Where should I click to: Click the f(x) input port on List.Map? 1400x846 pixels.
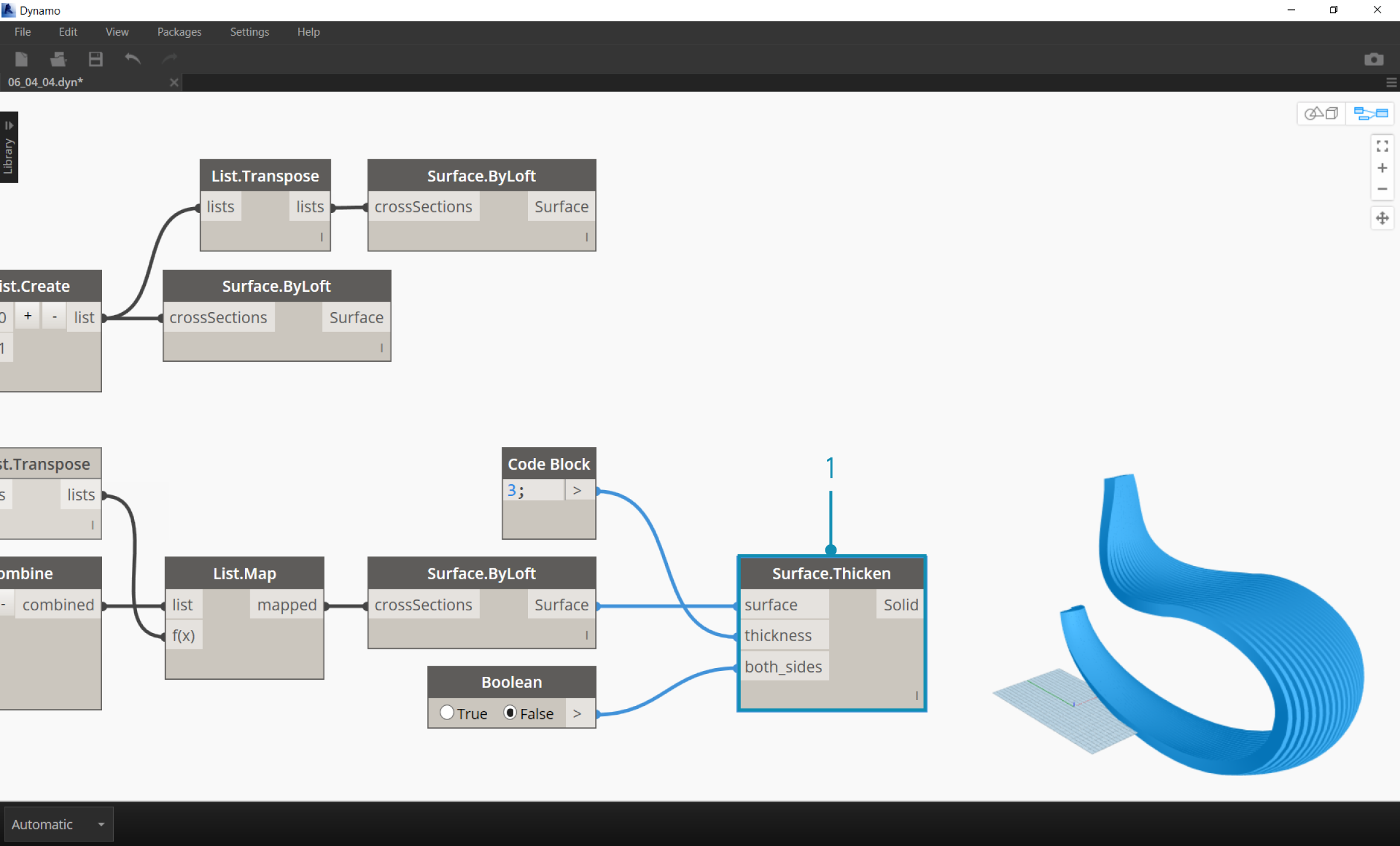point(184,635)
